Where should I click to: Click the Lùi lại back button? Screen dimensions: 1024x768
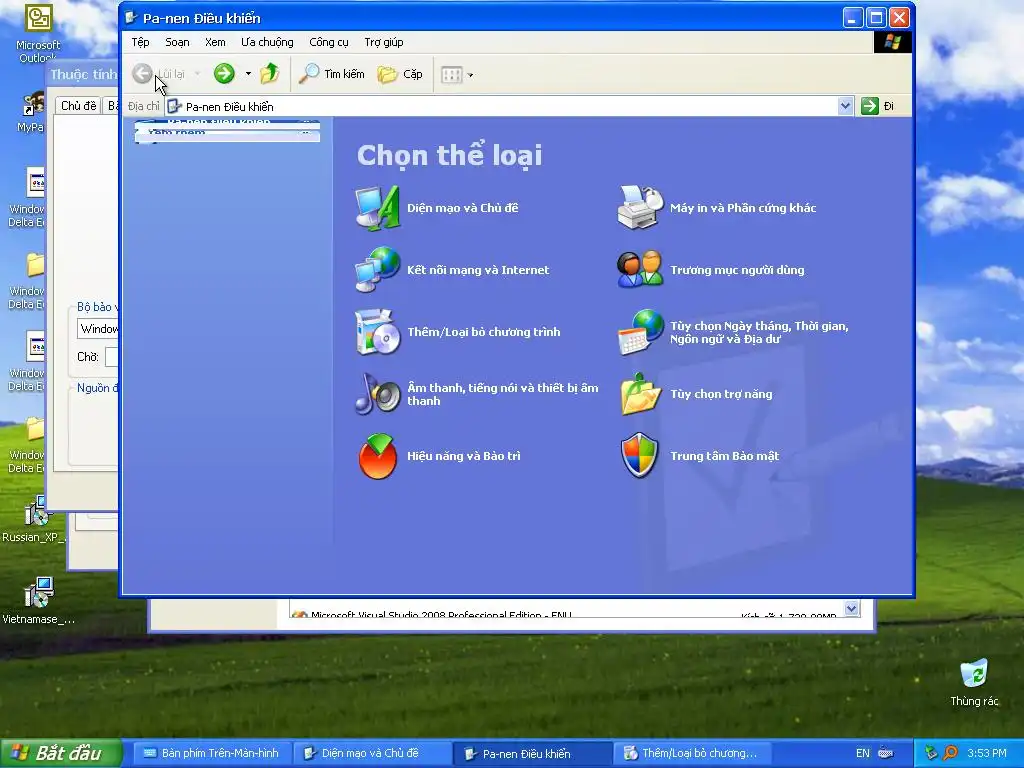[159, 74]
